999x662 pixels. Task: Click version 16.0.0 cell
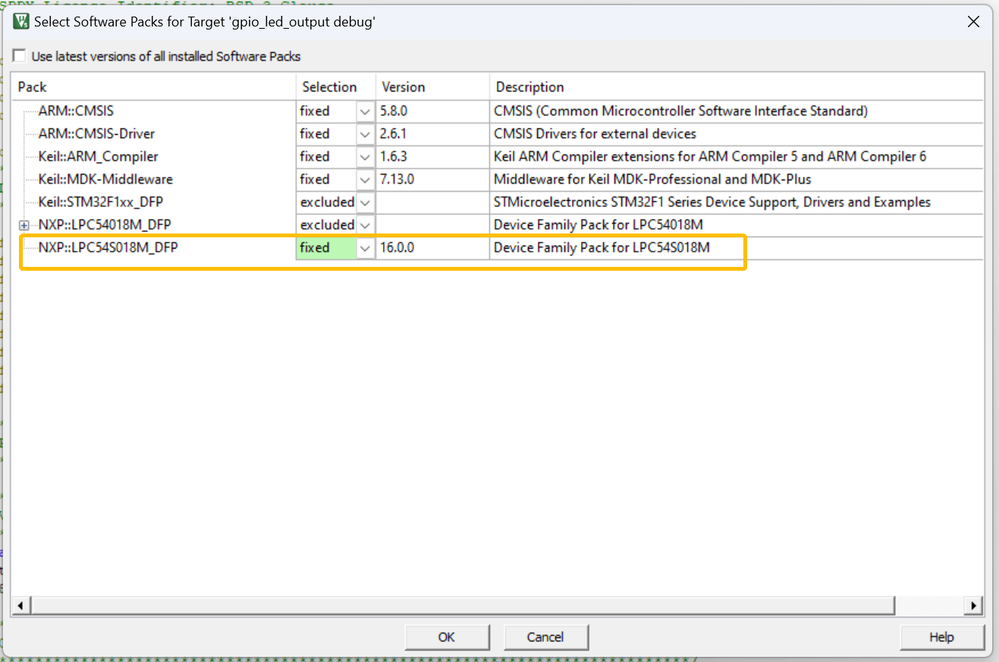[433, 248]
